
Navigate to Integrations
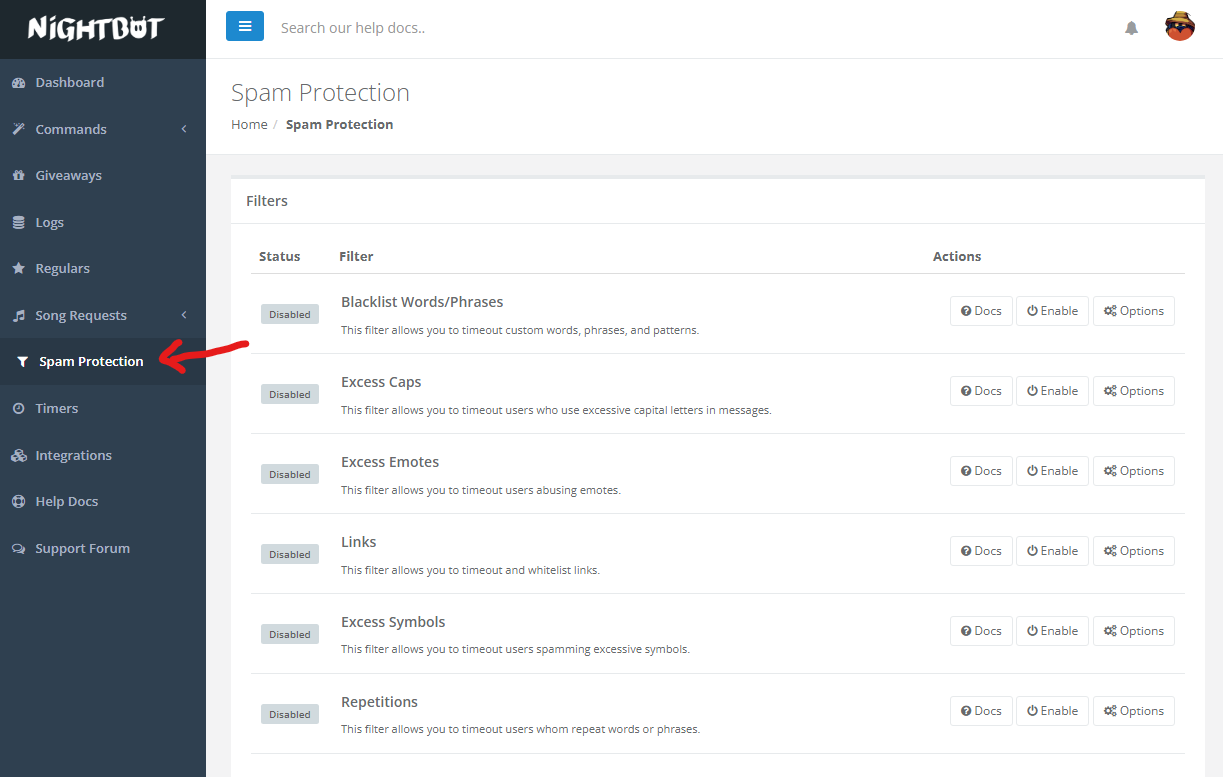[x=103, y=456]
